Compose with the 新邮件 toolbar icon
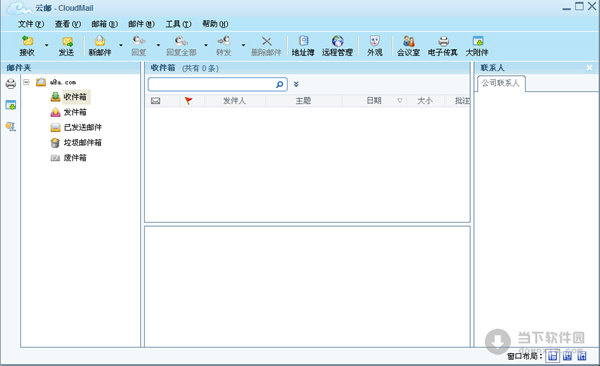This screenshot has height=366, width=600. click(x=100, y=46)
